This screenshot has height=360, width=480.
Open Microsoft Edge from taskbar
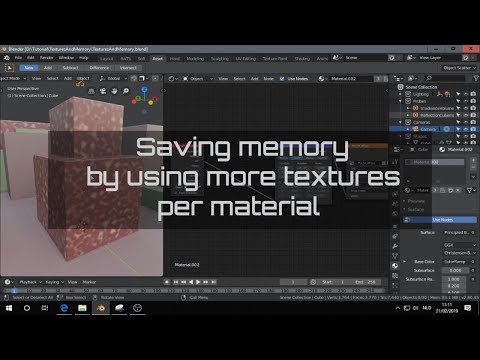pyautogui.click(x=64, y=308)
